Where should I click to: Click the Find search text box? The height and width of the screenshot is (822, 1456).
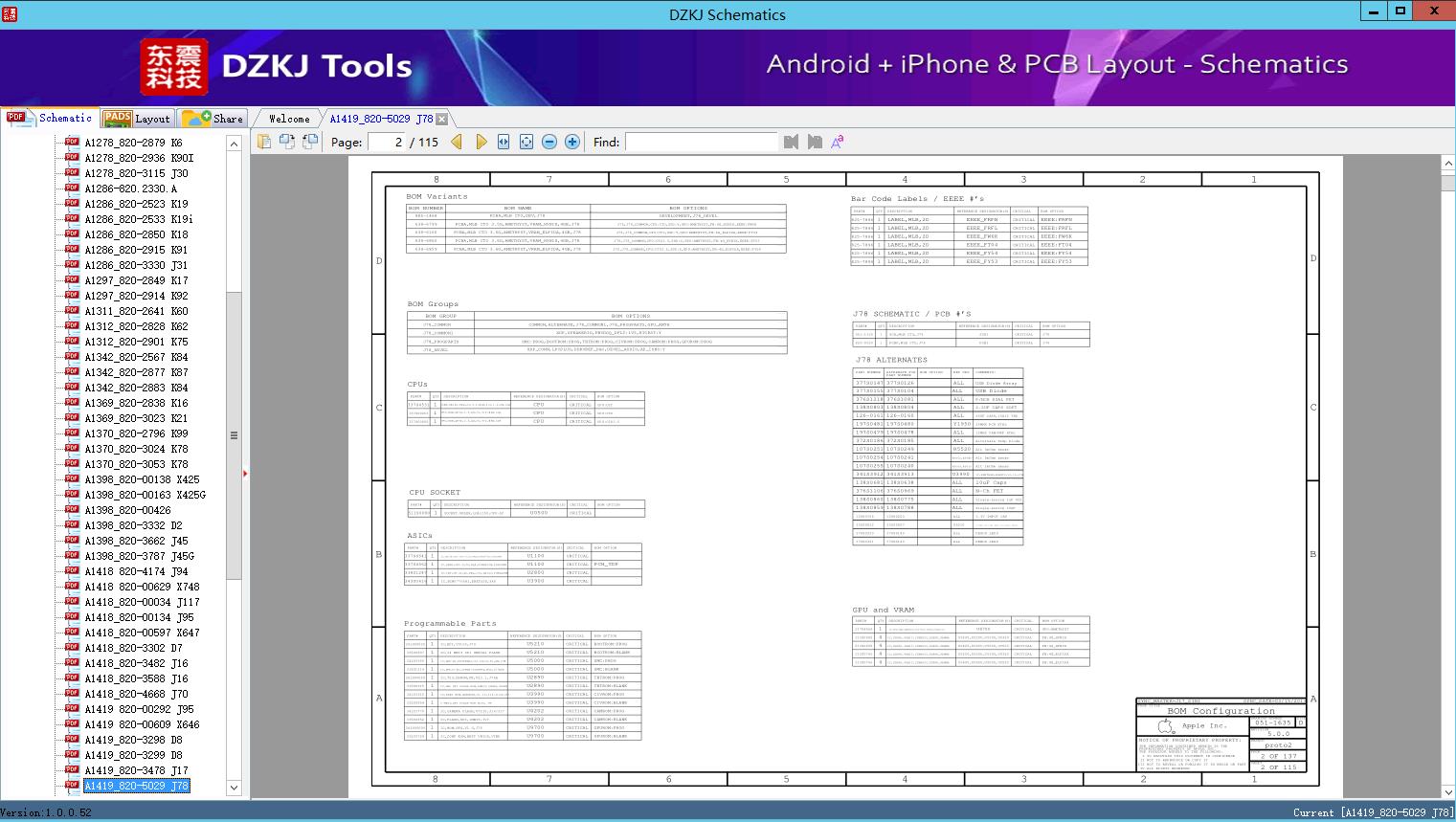(701, 142)
